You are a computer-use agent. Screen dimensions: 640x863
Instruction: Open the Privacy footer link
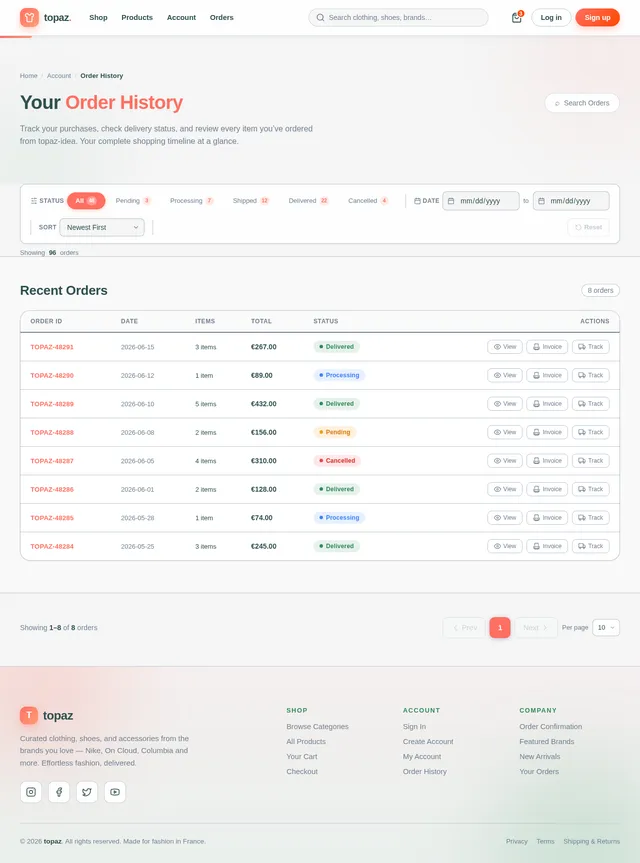(x=517, y=842)
